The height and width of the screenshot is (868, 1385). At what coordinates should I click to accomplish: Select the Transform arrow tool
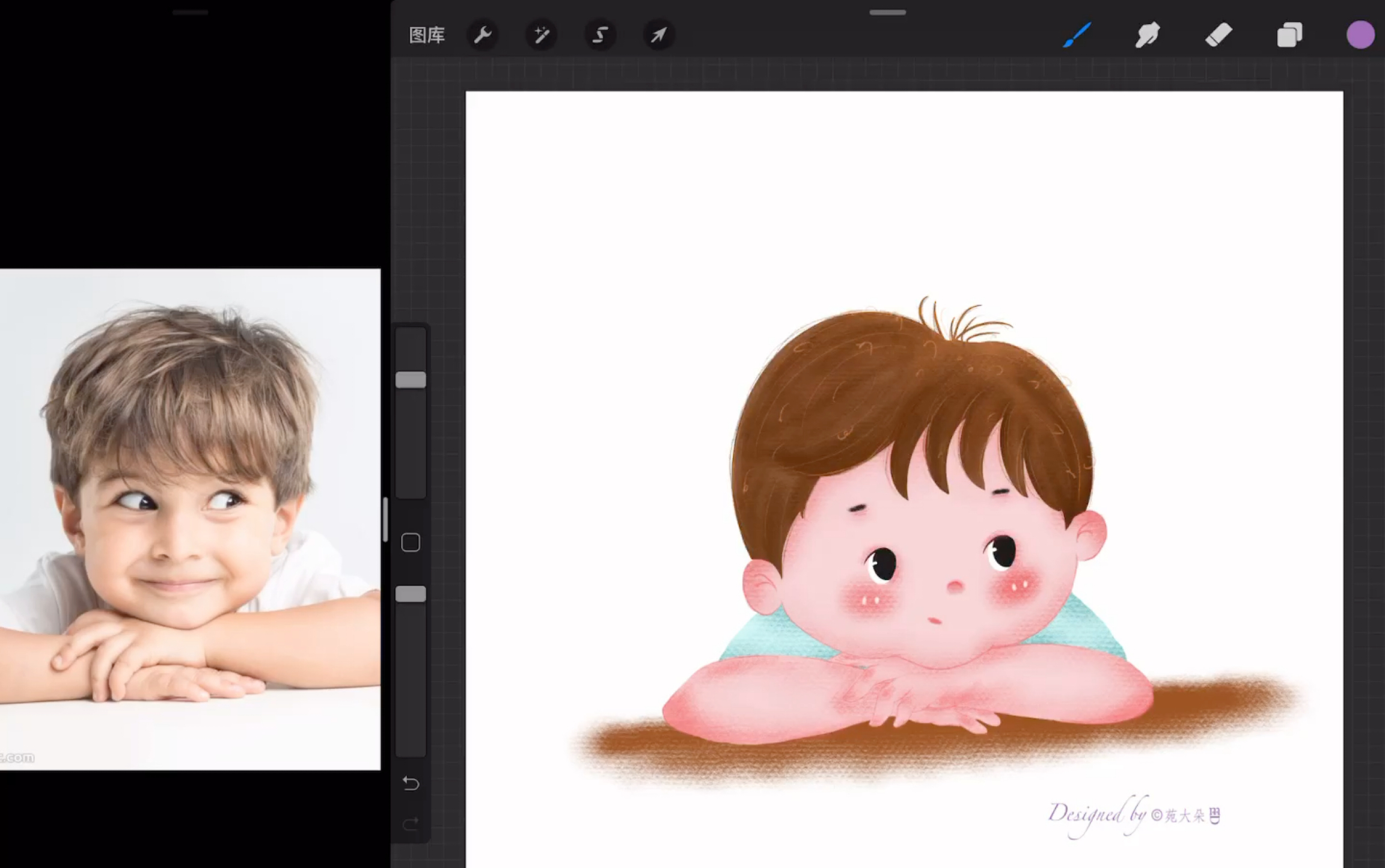pos(658,34)
